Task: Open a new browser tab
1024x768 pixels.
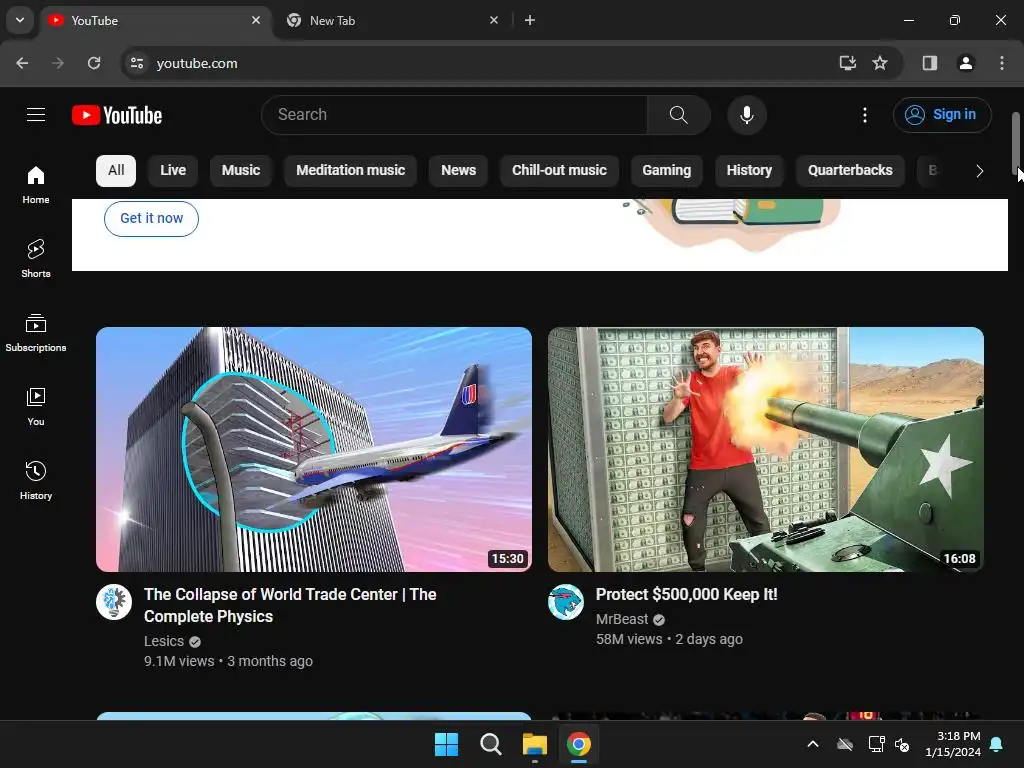Action: (530, 20)
